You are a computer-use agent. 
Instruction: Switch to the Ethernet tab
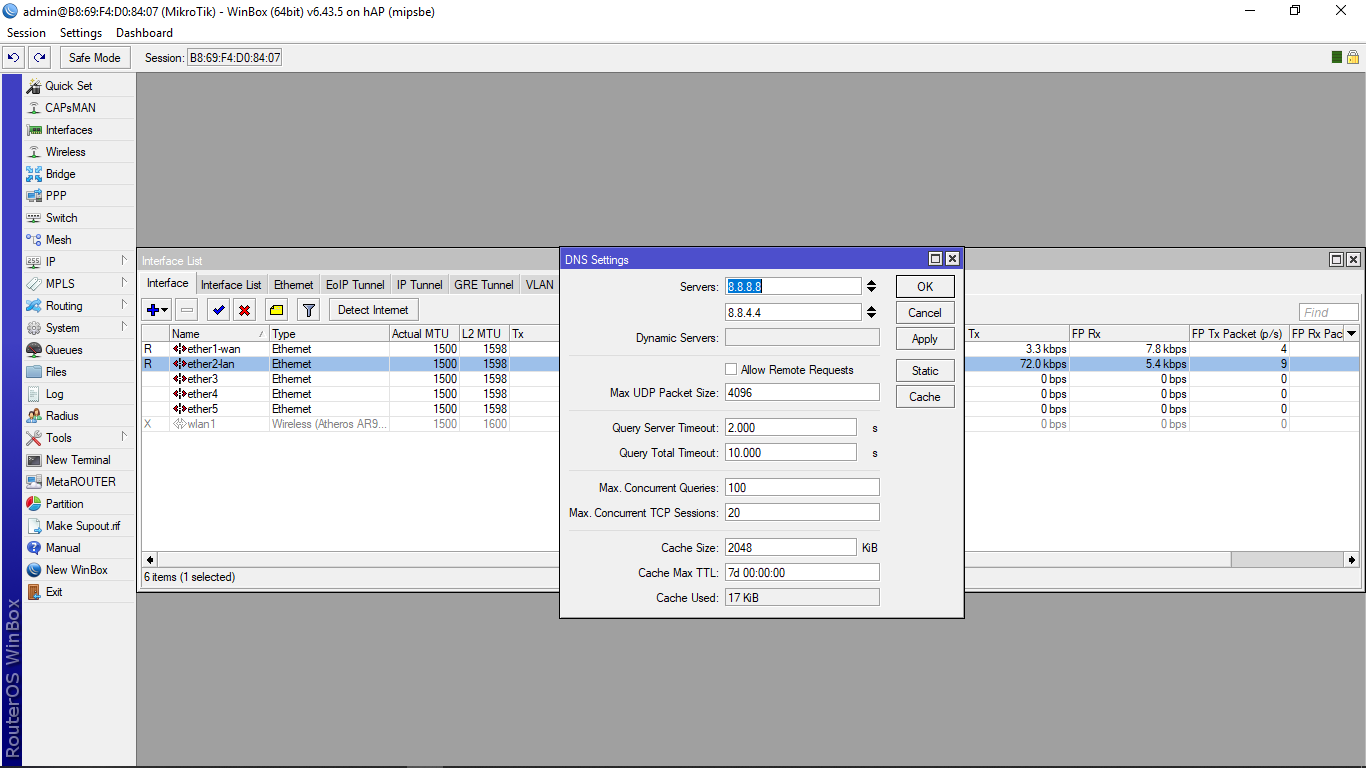[x=294, y=285]
